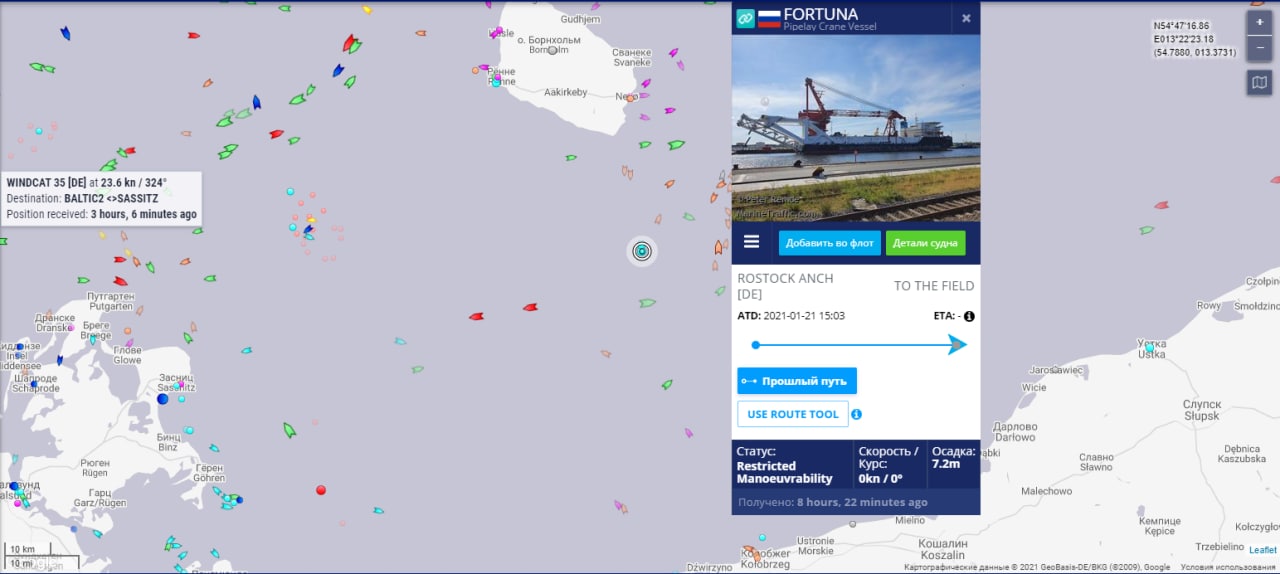Click the Leaflet attribution link

[1263, 549]
